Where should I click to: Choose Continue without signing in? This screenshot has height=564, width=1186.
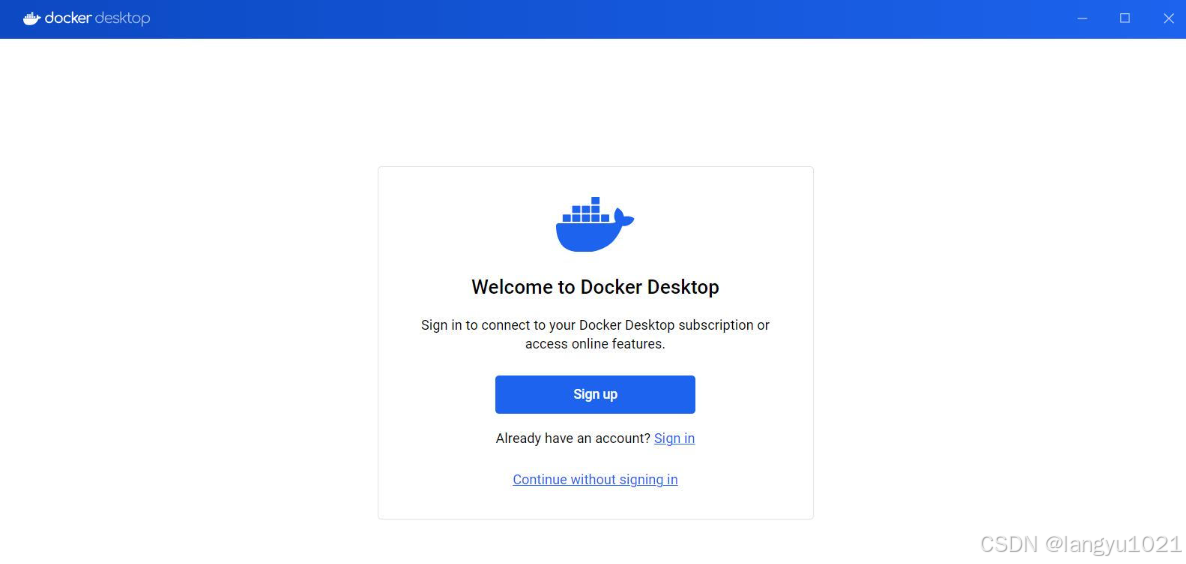(595, 479)
